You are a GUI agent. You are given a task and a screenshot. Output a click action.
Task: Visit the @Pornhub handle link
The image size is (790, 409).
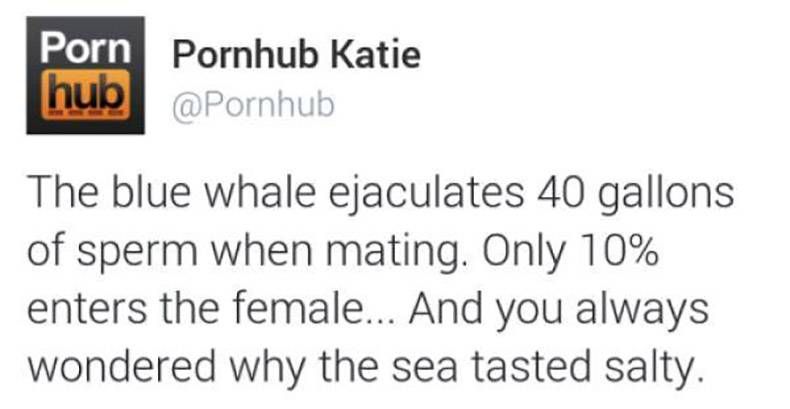coord(253,105)
